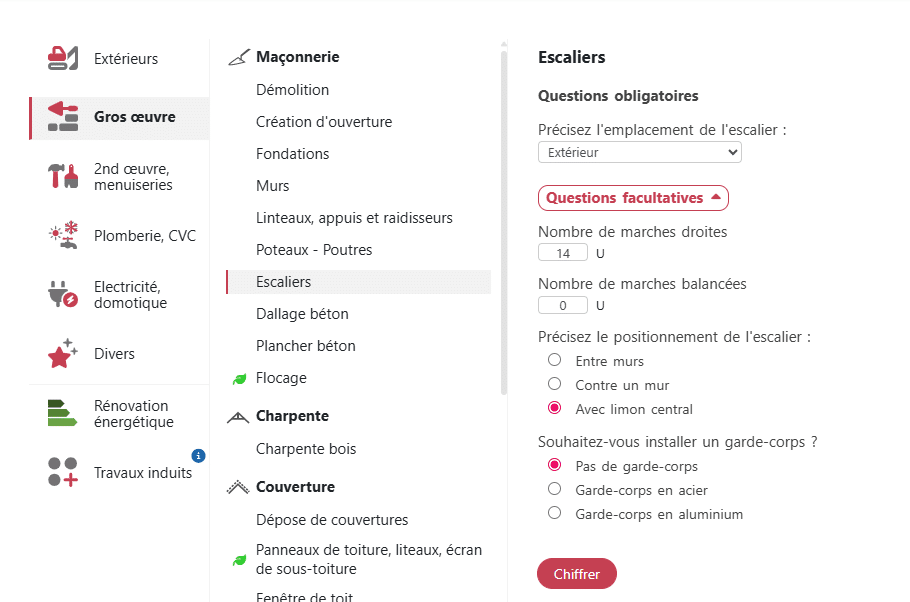Screen dimensions: 910x602
Task: Click the Charpente section header
Action: 292,416
